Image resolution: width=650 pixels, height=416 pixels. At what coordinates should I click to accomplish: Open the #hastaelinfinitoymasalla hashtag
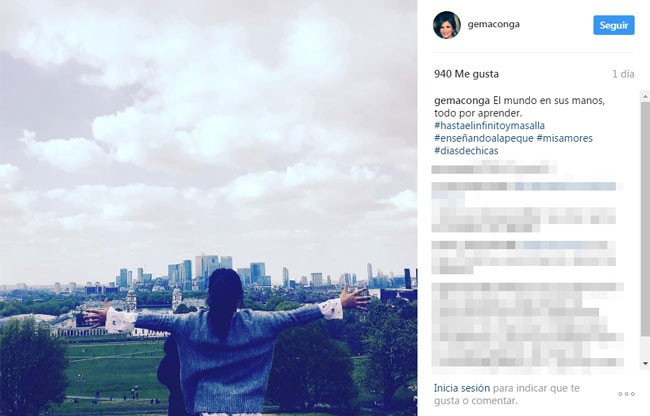[x=489, y=126]
